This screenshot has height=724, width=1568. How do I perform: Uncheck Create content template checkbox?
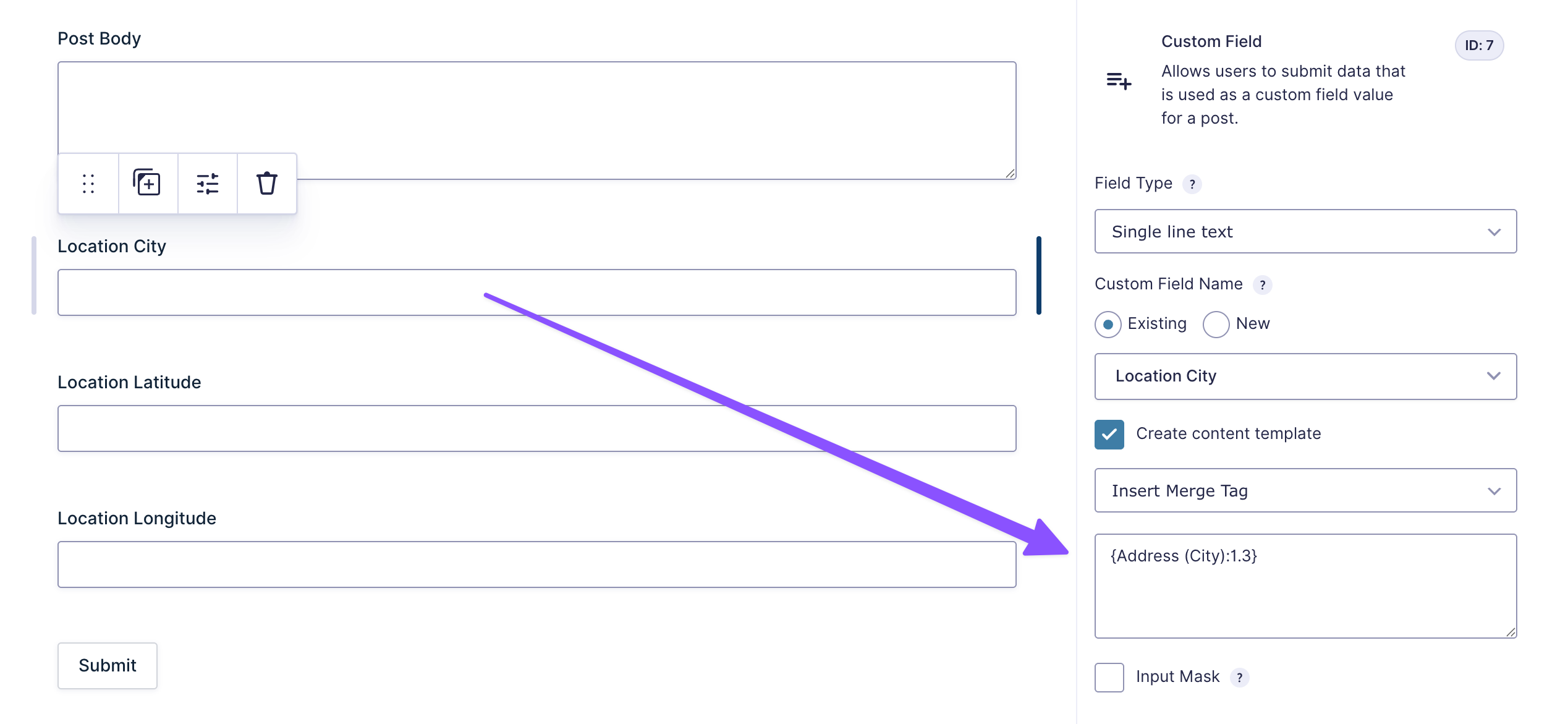pos(1109,434)
